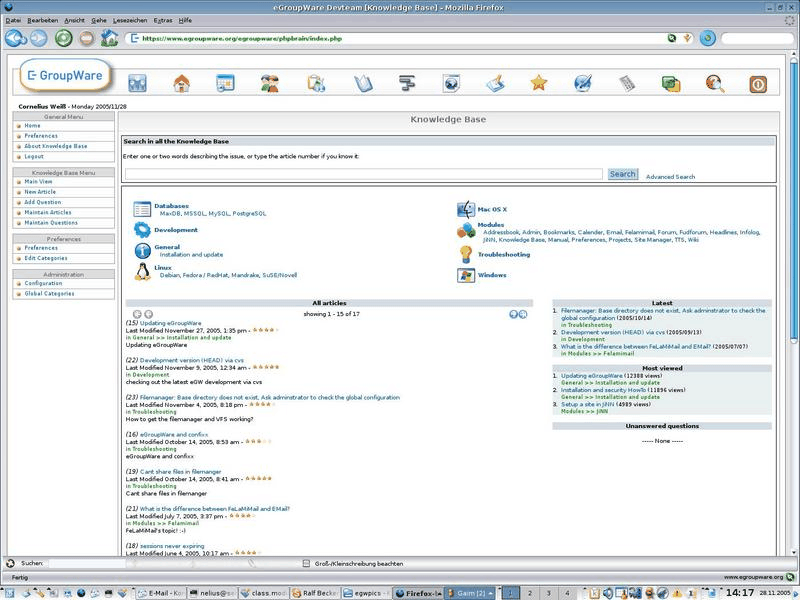800x600 pixels.
Task: Open the Updating eGroupWare article (15)
Action: coord(170,323)
